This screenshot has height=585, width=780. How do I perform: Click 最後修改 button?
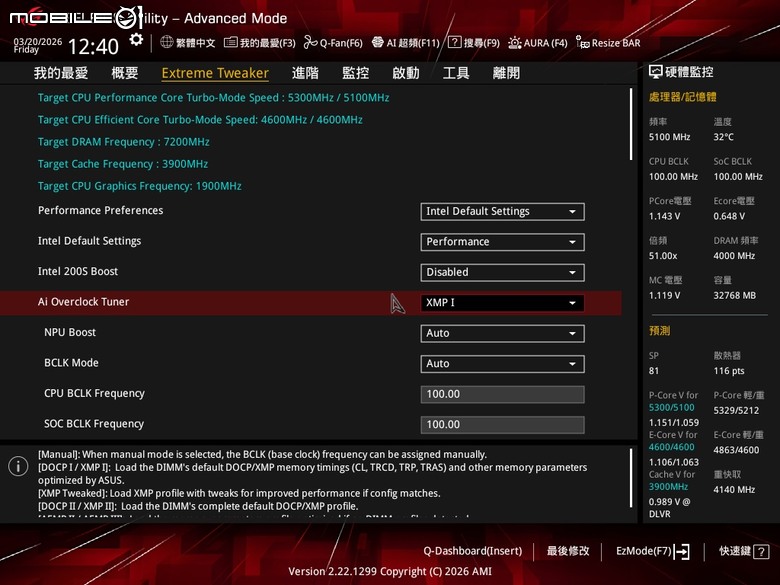point(568,551)
